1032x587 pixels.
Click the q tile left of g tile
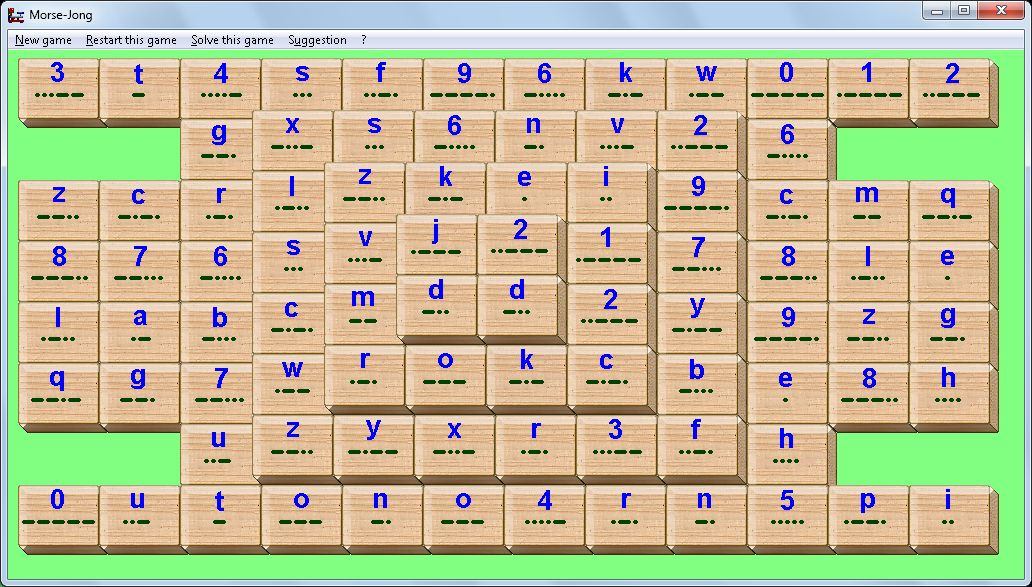(x=59, y=392)
